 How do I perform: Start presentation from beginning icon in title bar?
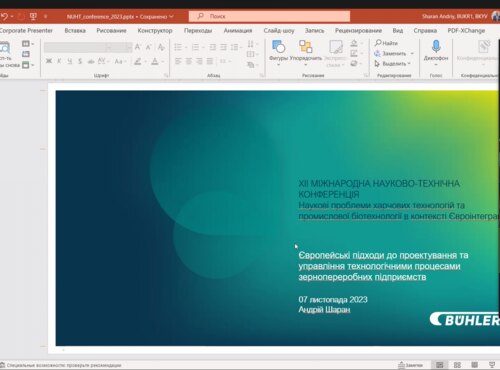tap(33, 16)
